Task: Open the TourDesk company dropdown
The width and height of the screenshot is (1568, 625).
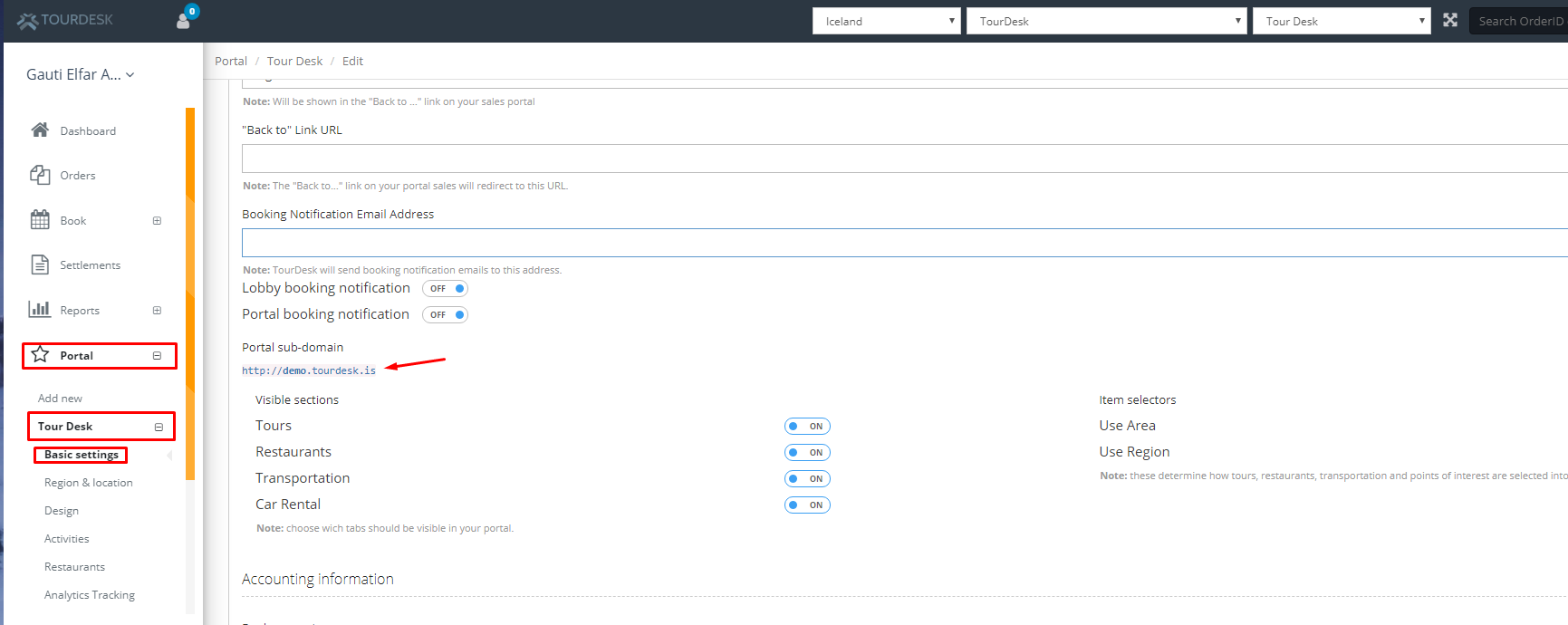Action: point(1107,21)
